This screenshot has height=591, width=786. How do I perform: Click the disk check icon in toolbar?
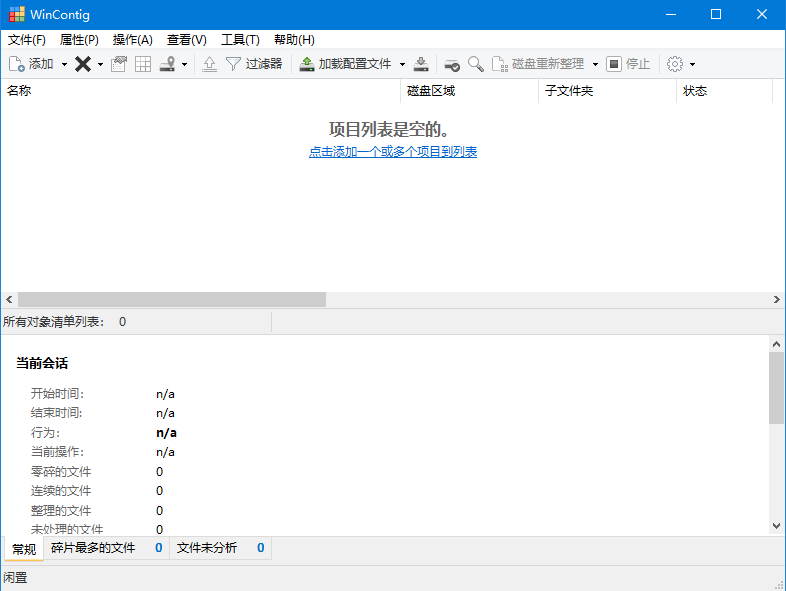[x=452, y=64]
